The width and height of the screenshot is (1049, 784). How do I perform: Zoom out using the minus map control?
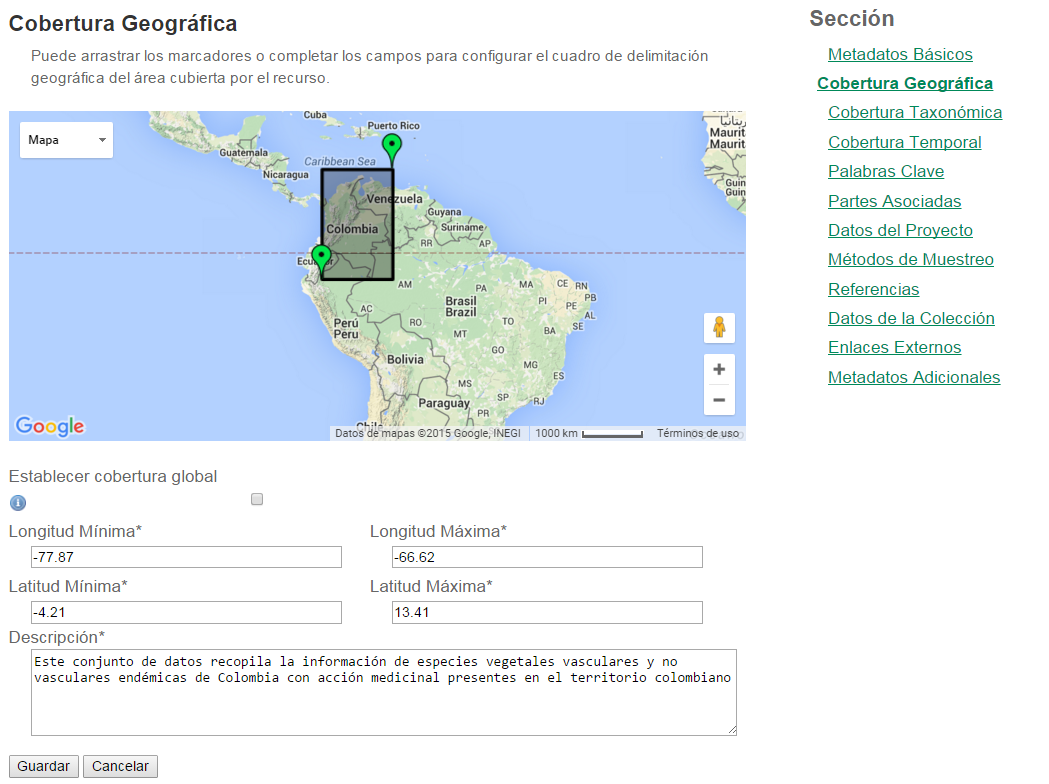(719, 399)
